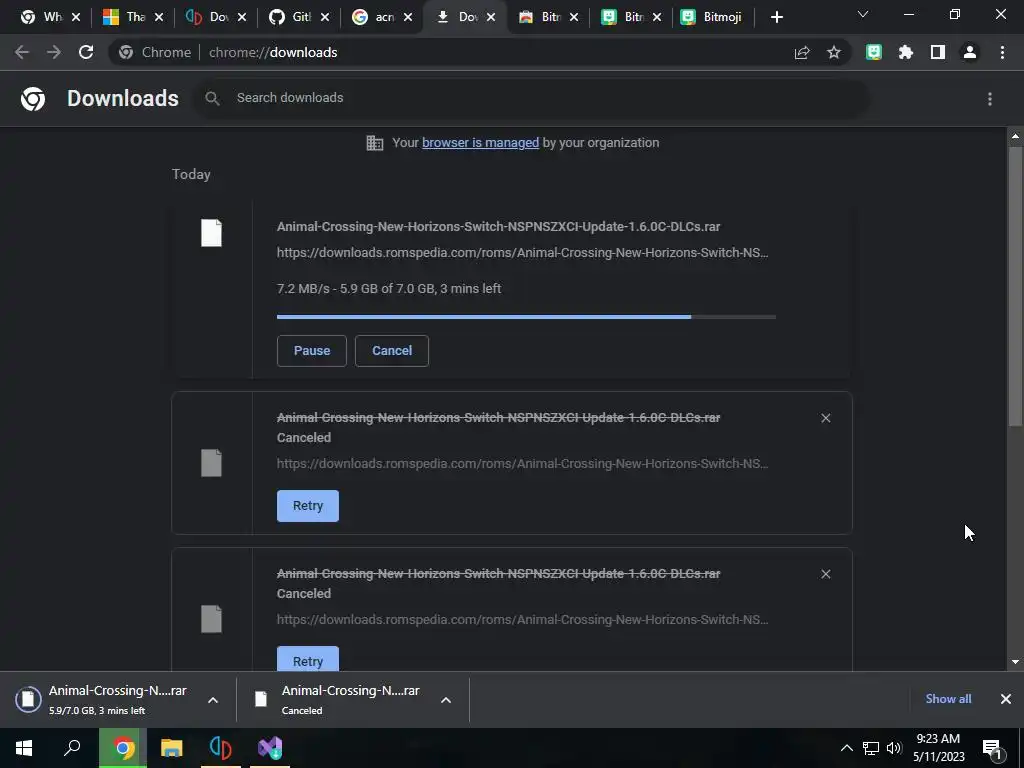Open File Explorer from taskbar

click(172, 748)
